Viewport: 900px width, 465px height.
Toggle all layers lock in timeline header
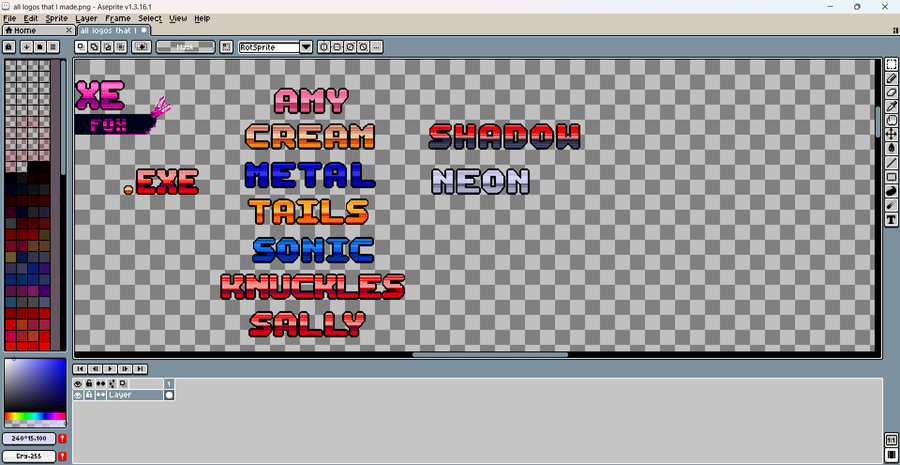point(89,383)
